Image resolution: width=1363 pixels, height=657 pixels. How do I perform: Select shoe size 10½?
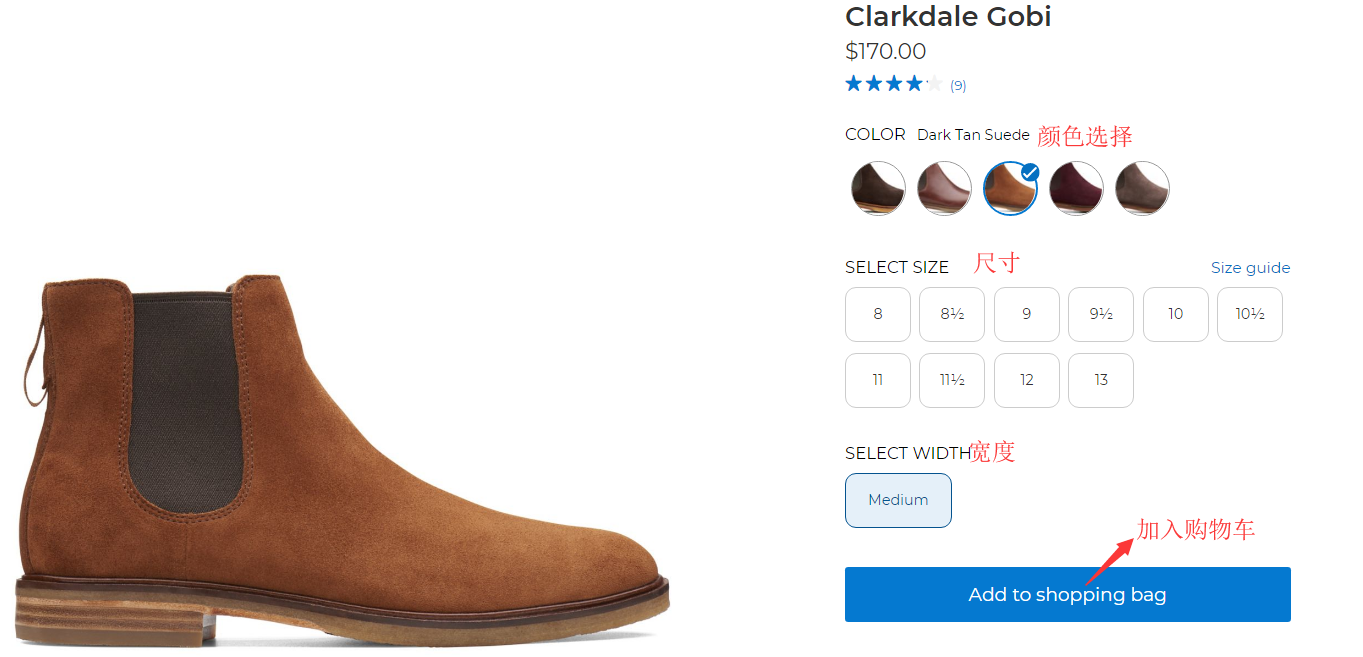pos(1250,314)
